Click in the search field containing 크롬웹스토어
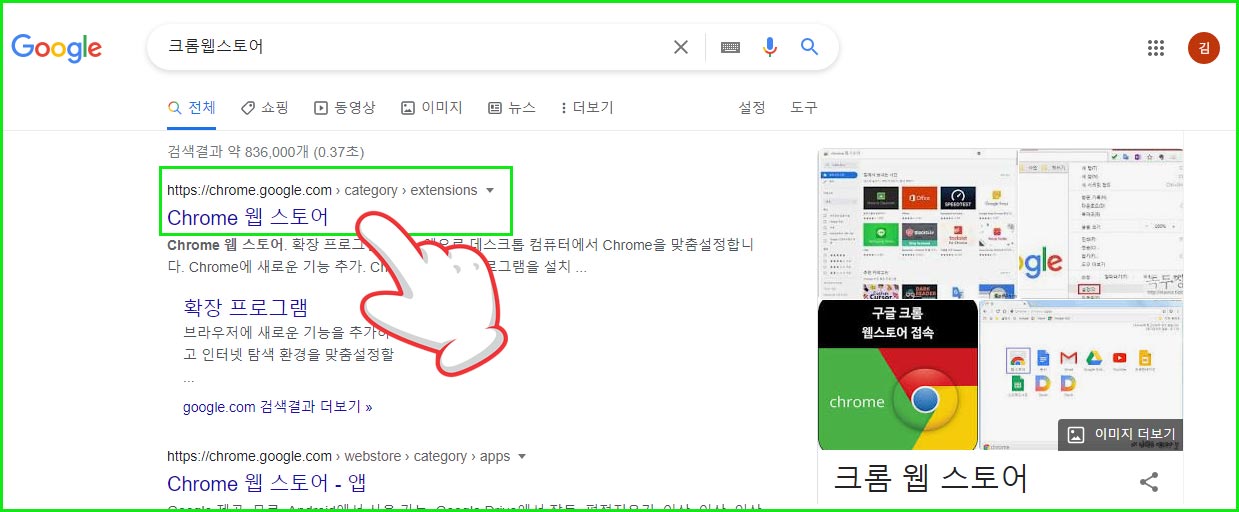 tap(410, 47)
